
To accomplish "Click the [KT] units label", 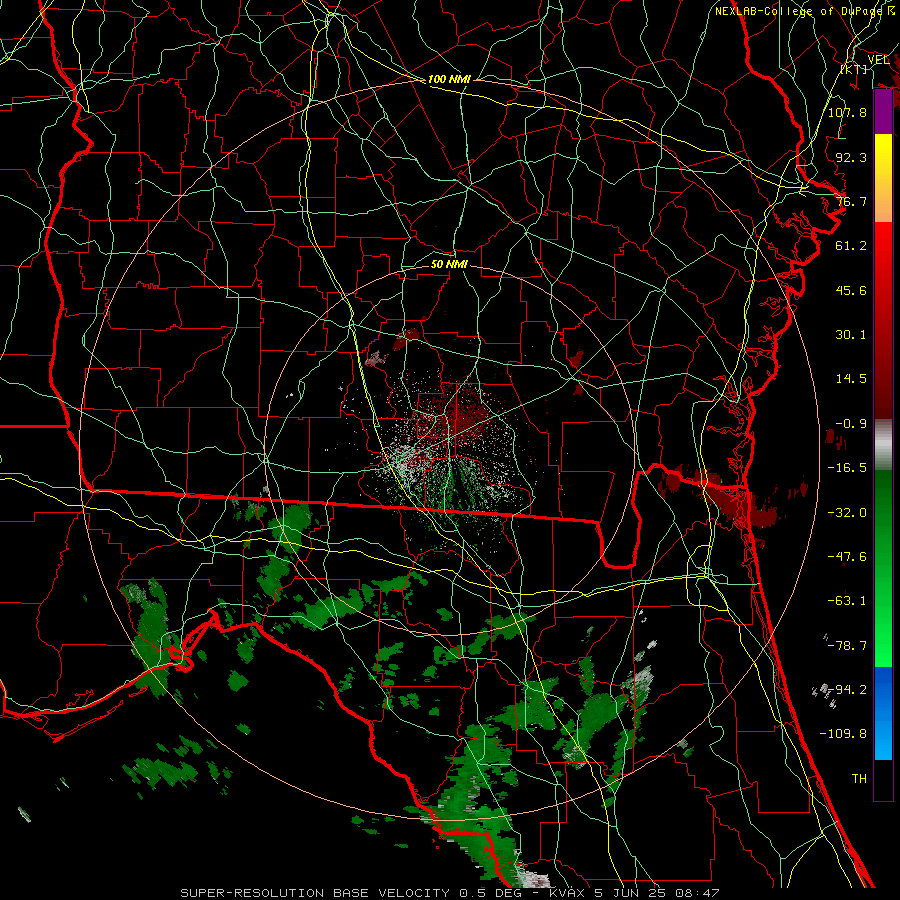I will [x=854, y=70].
